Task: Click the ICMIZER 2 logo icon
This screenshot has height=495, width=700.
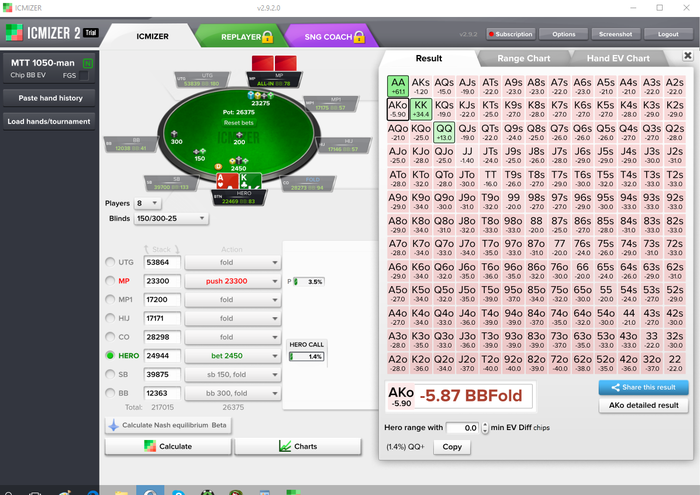Action: click(14, 33)
